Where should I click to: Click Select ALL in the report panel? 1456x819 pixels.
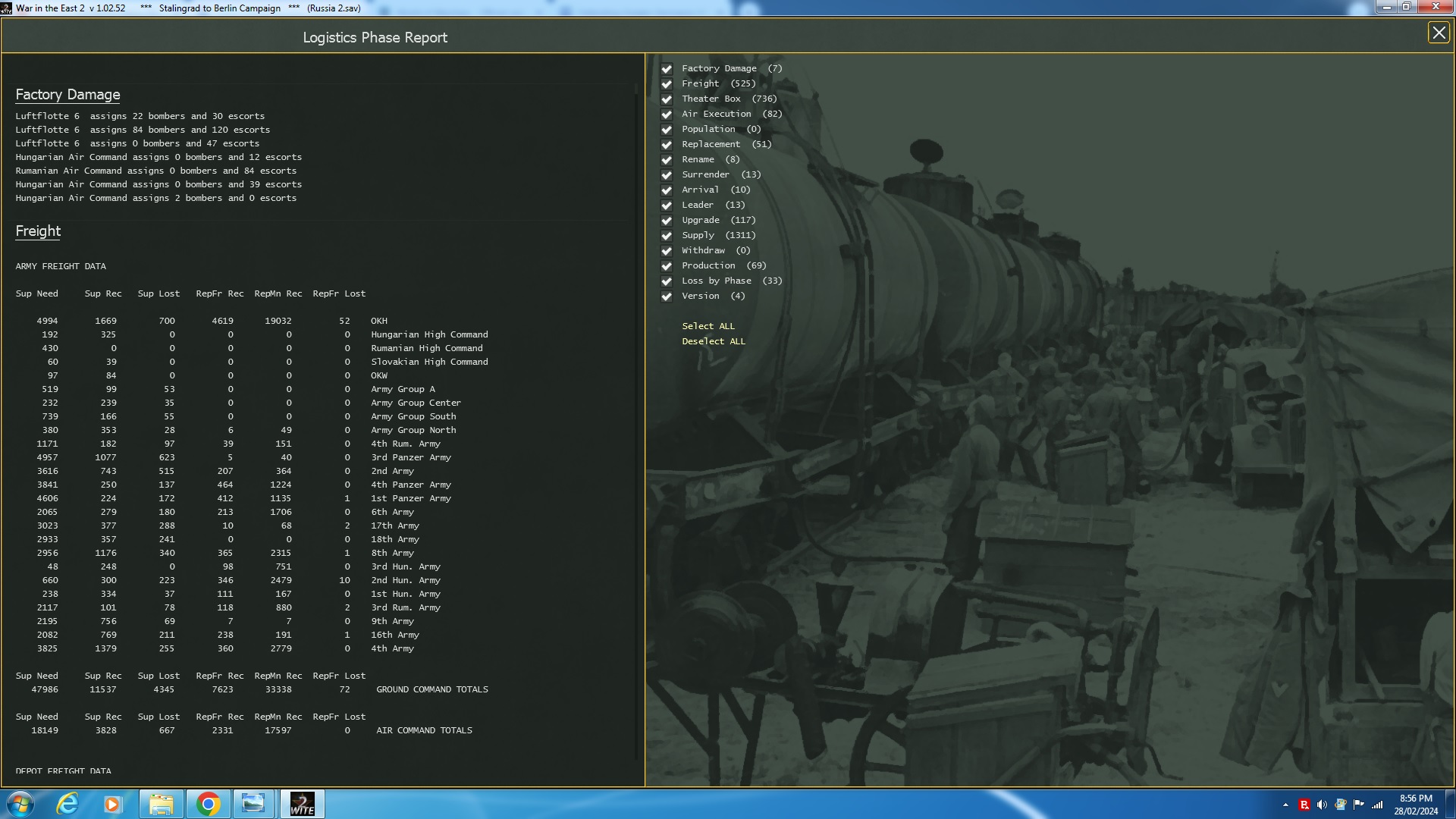[708, 326]
